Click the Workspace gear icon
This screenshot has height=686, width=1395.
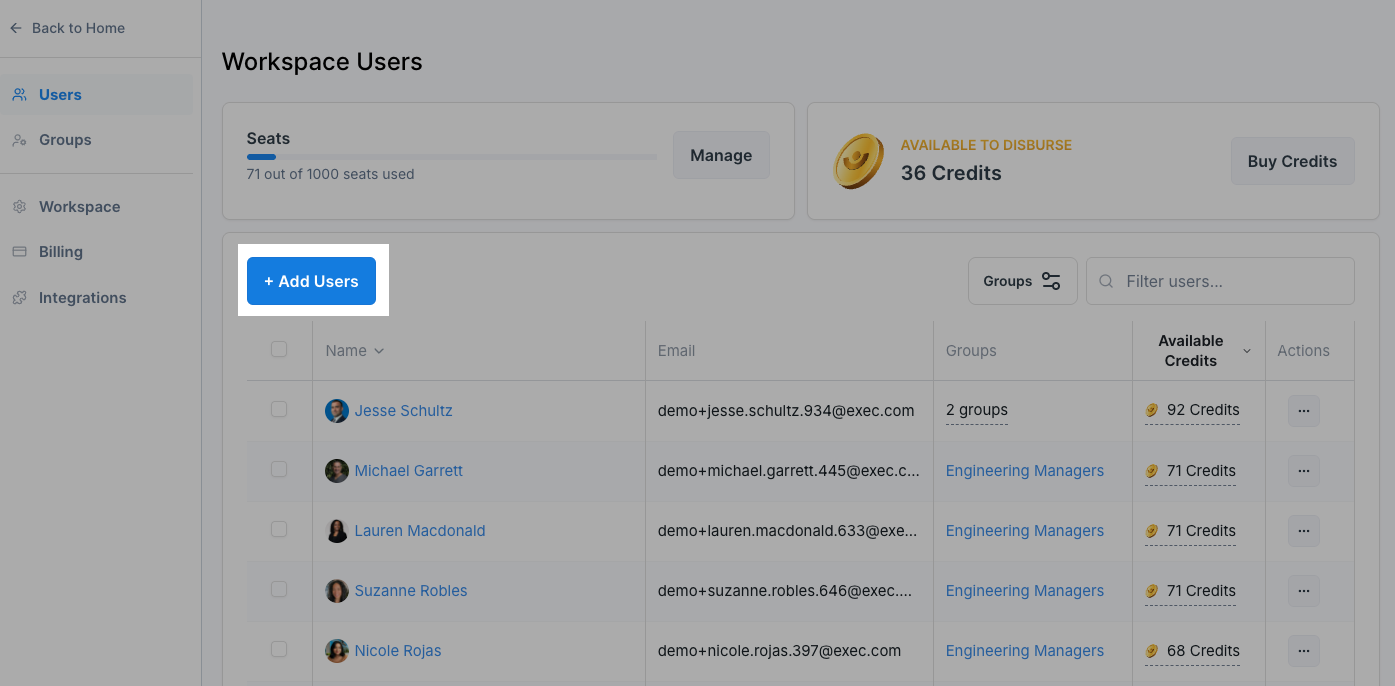pyautogui.click(x=19, y=207)
